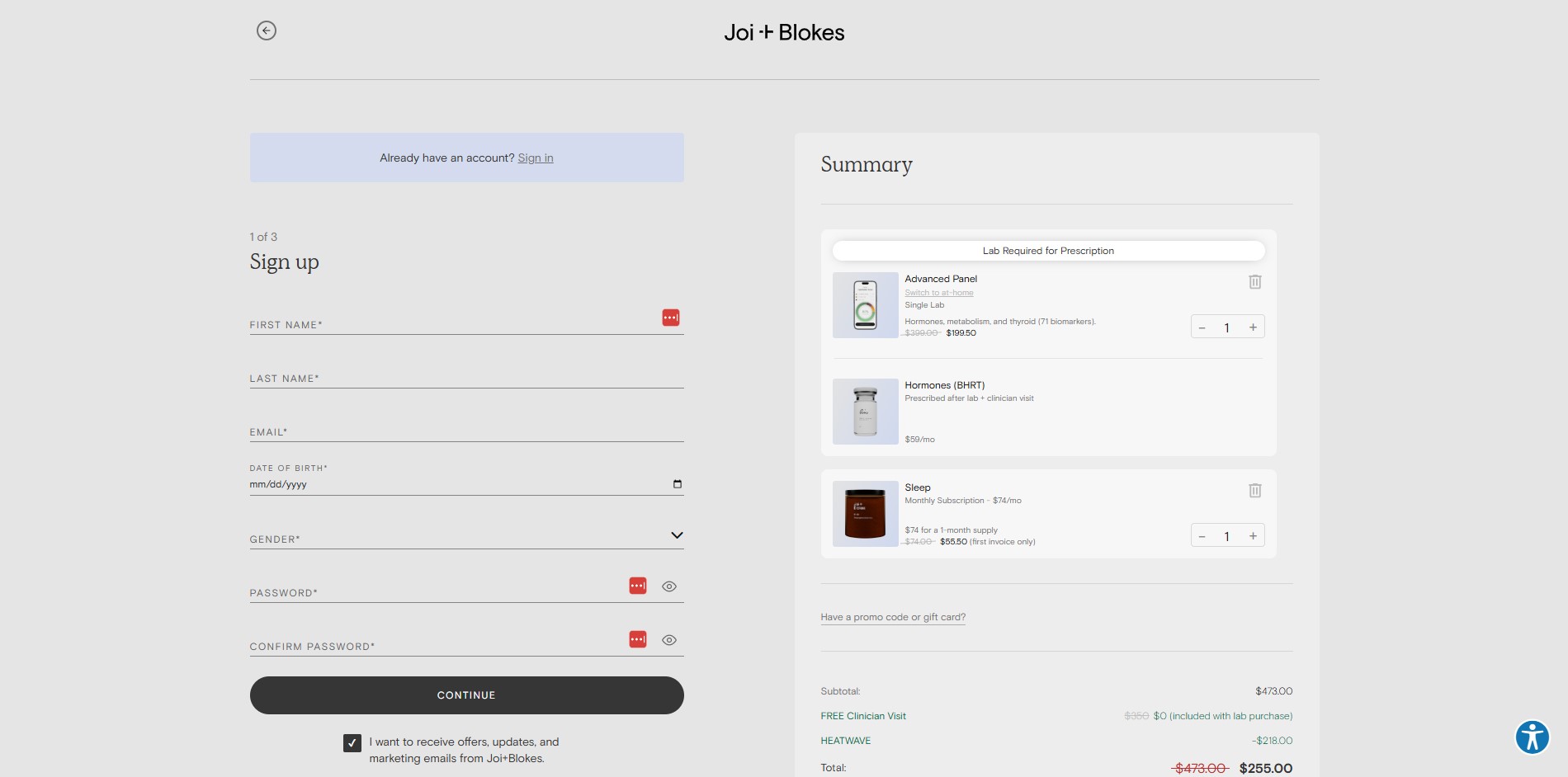Screen dimensions: 1568x777
Task: Click the Joi + Blokes logo
Action: (784, 32)
